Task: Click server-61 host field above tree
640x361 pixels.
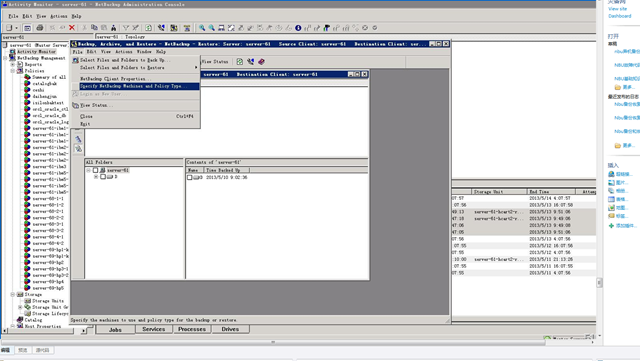Action: click(47, 37)
